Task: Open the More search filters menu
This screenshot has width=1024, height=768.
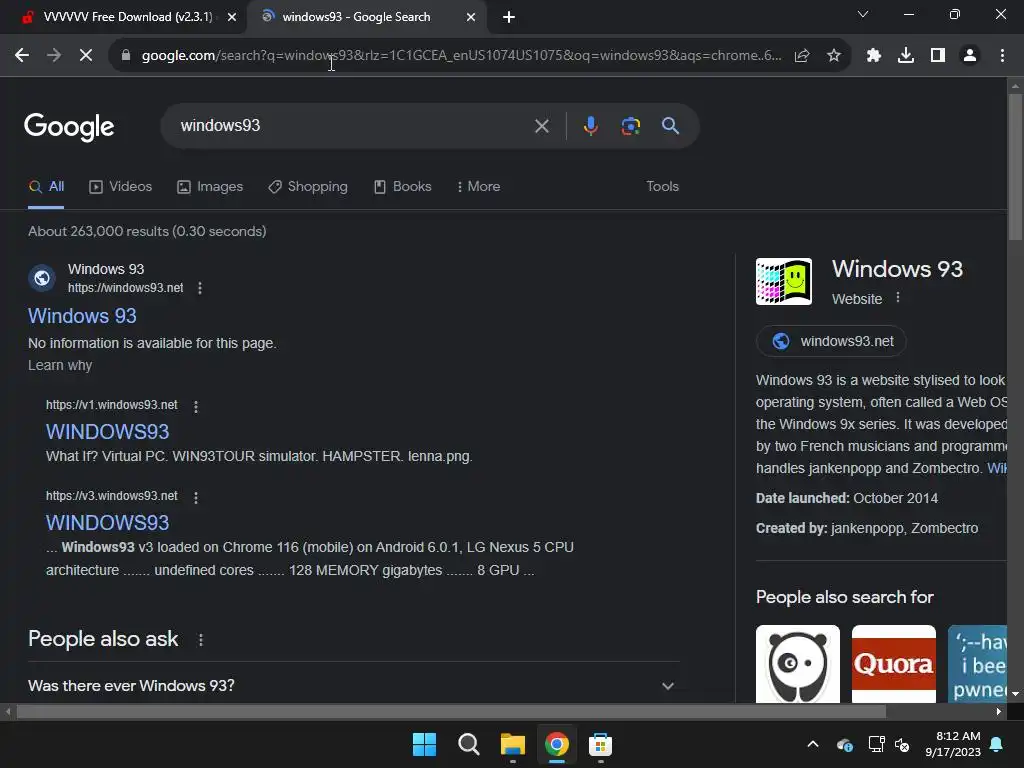Action: pyautogui.click(x=479, y=187)
